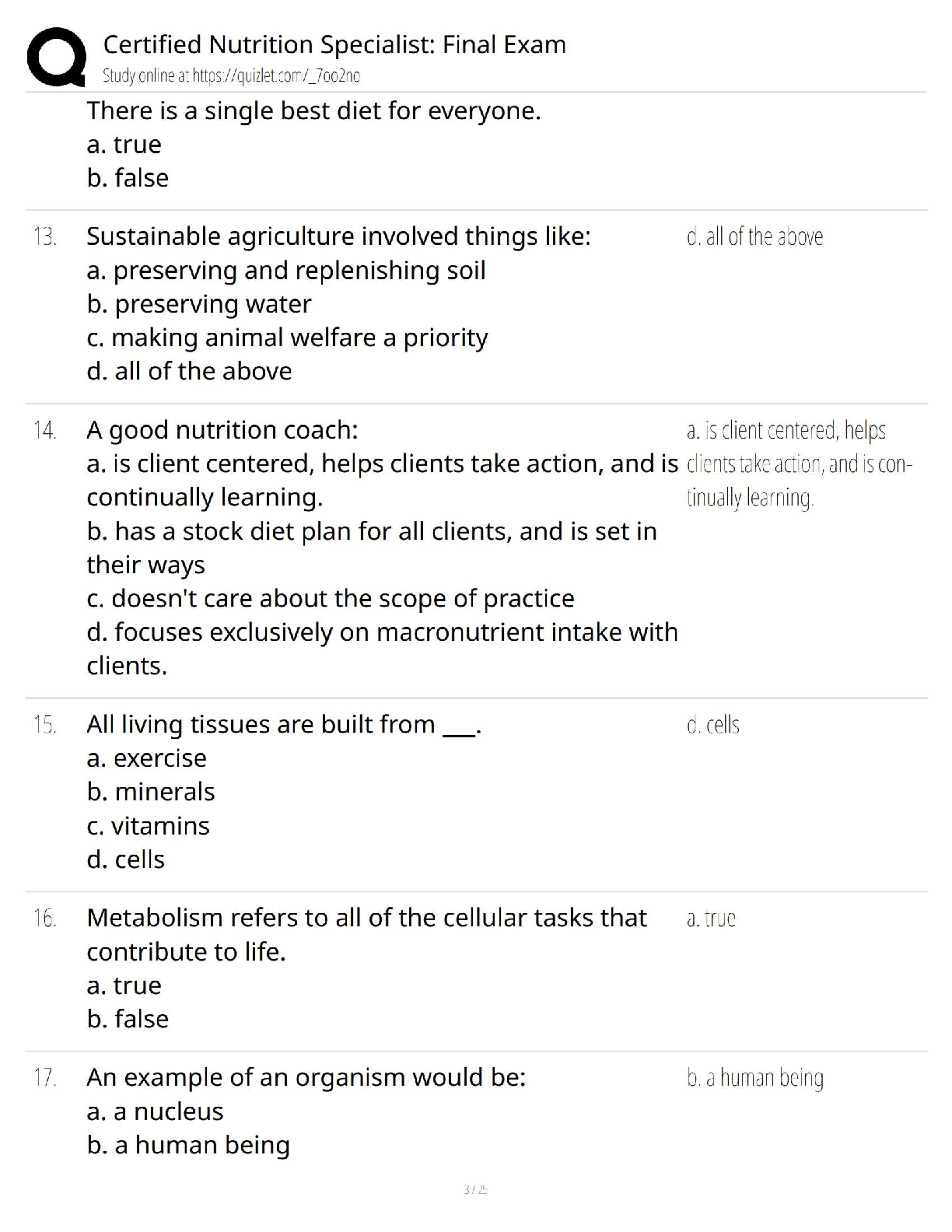952x1232 pixels.
Task: Click the question text 'A good nutrition coach:'
Action: tap(222, 430)
